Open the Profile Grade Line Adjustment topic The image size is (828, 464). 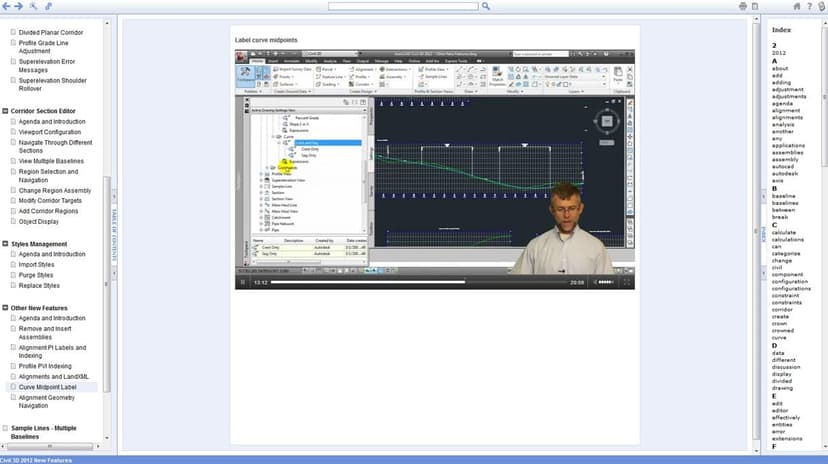[x=43, y=47]
